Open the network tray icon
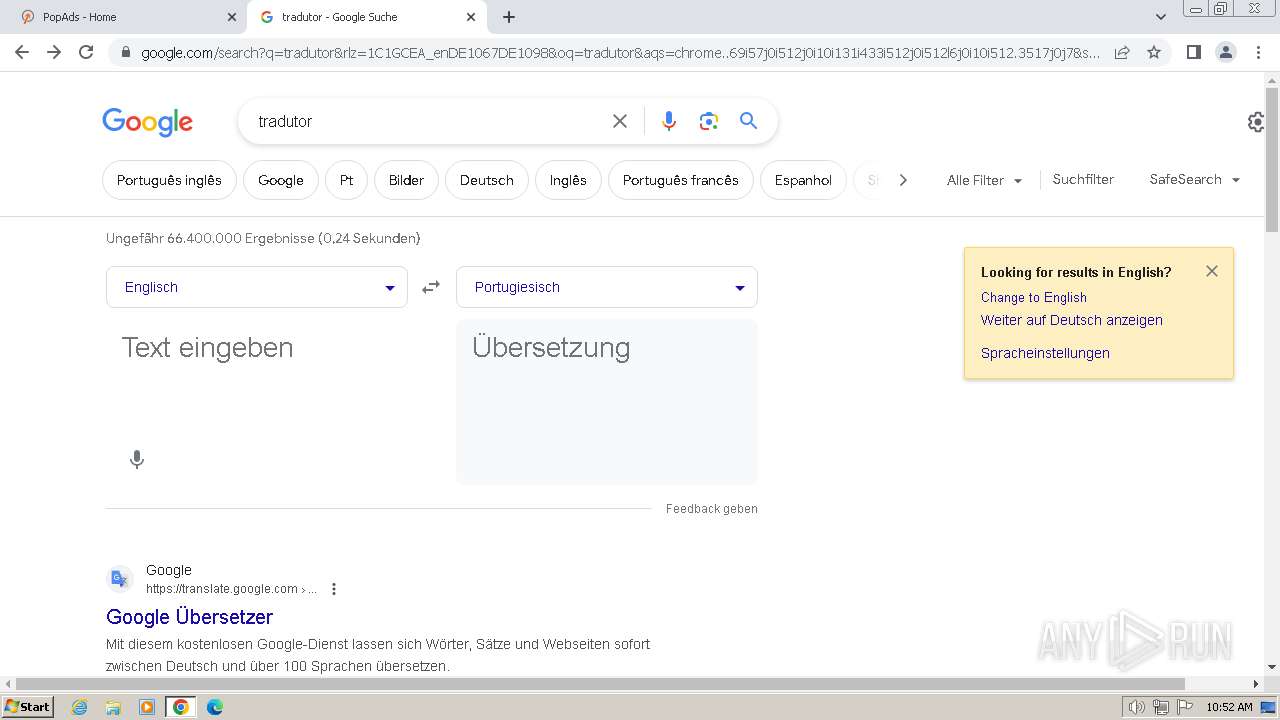The image size is (1280, 720). 1161,707
